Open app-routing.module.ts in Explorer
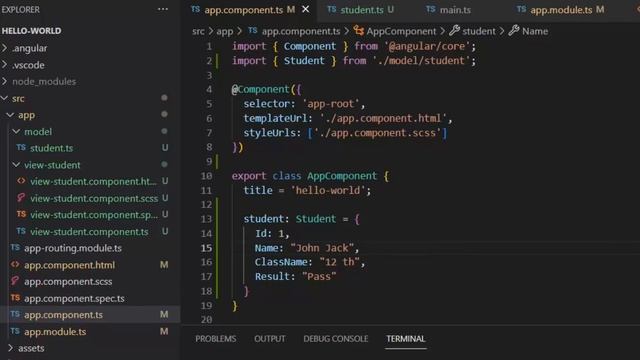Screen dimensions: 640x360 (73, 248)
